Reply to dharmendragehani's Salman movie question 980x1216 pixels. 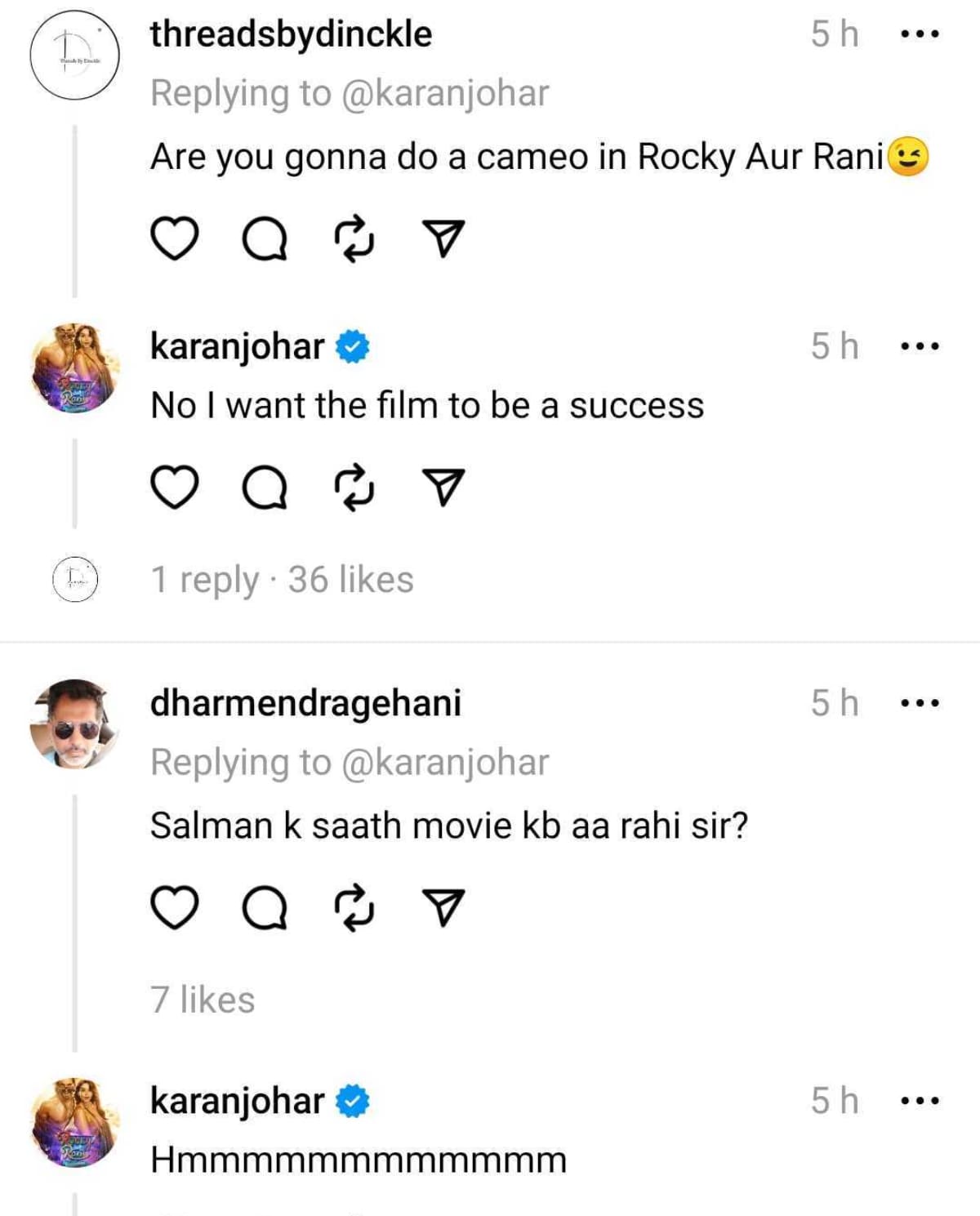coord(265,907)
